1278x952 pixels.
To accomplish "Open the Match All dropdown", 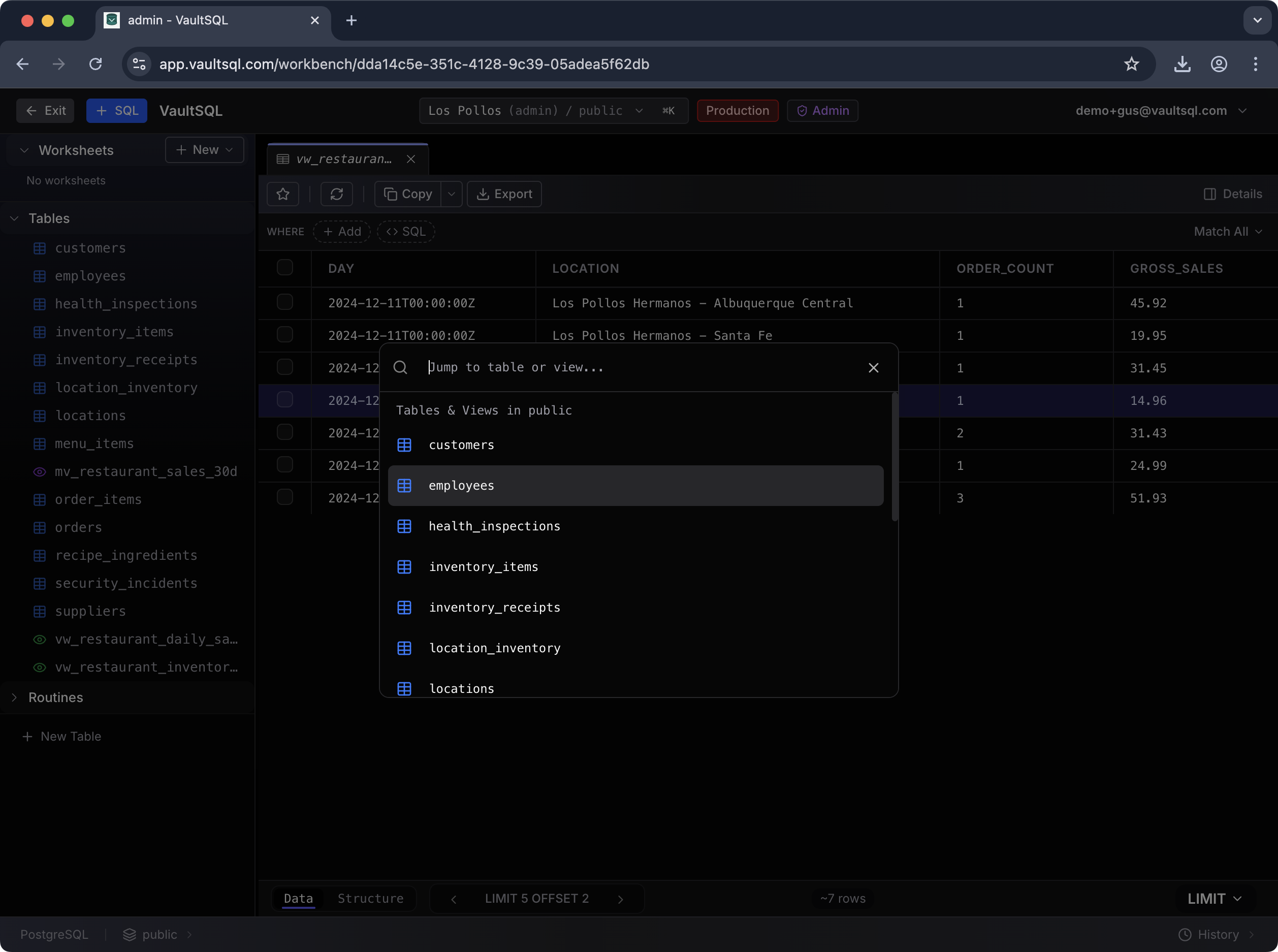I will (x=1228, y=232).
